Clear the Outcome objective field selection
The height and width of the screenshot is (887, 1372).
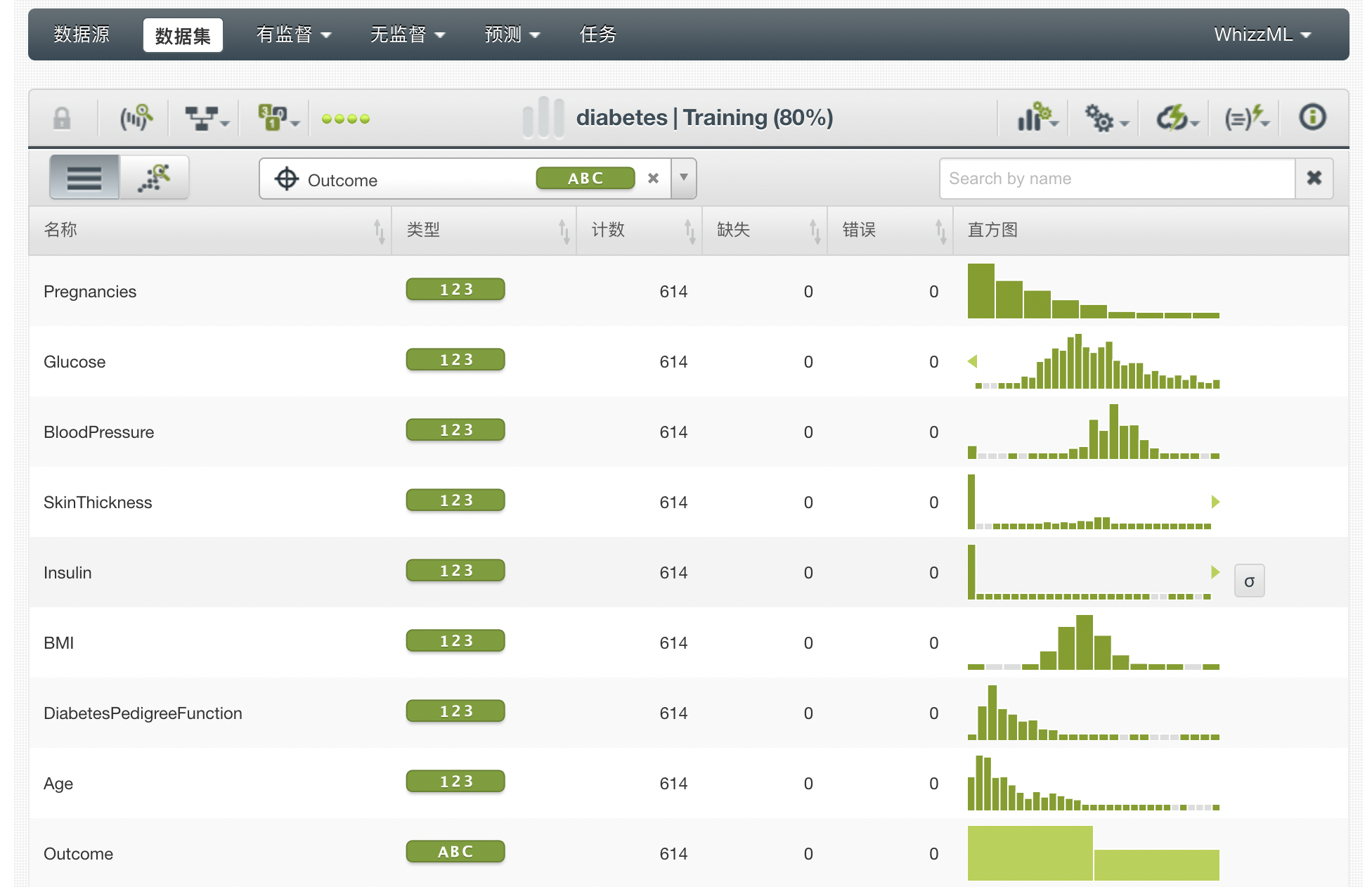[653, 179]
